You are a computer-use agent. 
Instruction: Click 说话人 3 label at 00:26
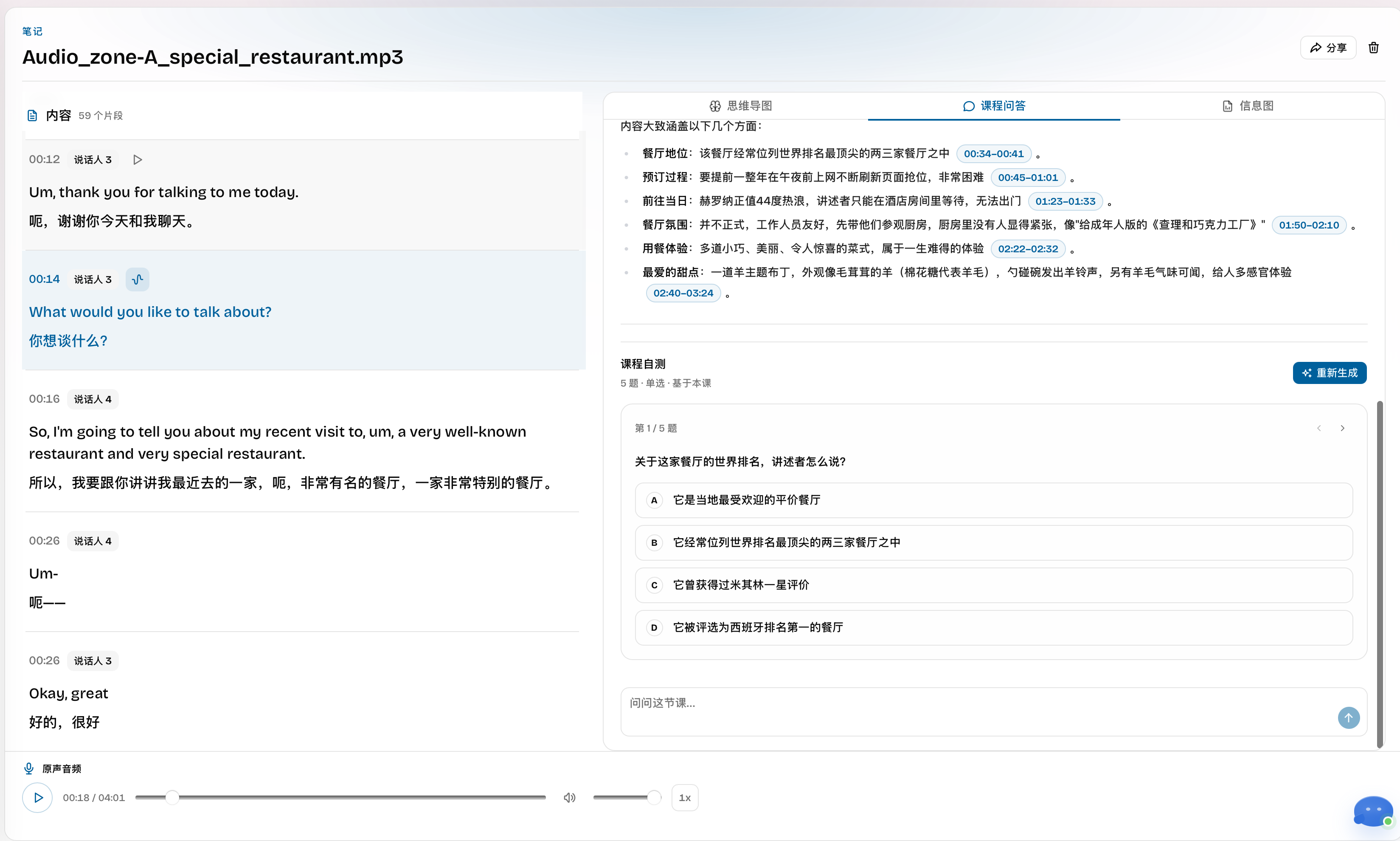pyautogui.click(x=93, y=661)
